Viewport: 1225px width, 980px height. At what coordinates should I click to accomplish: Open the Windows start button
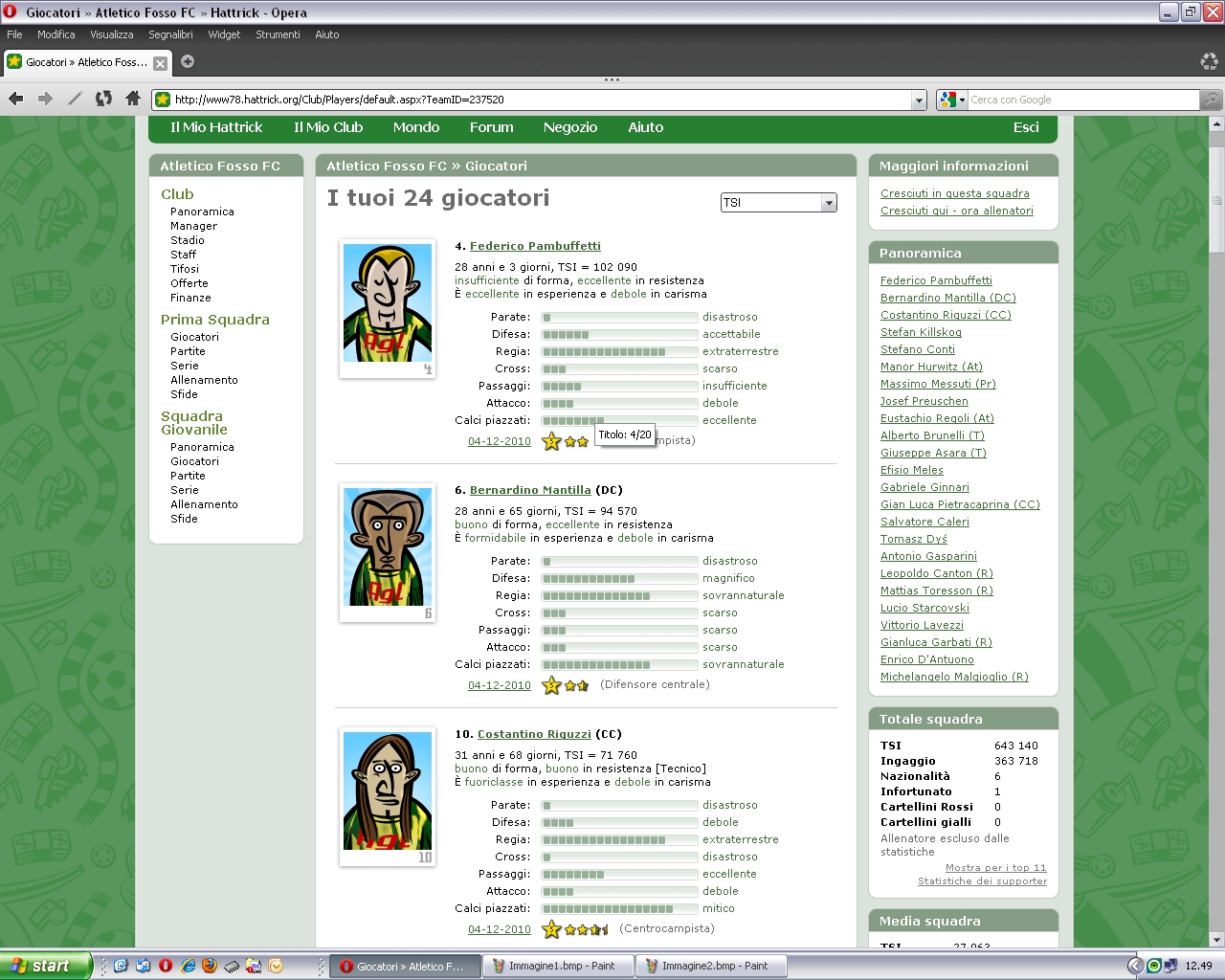(x=46, y=966)
